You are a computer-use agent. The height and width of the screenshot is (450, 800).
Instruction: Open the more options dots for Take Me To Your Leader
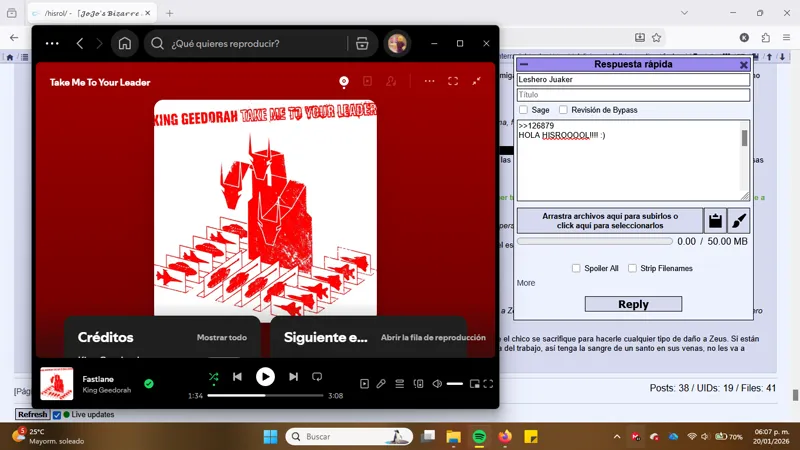430,81
